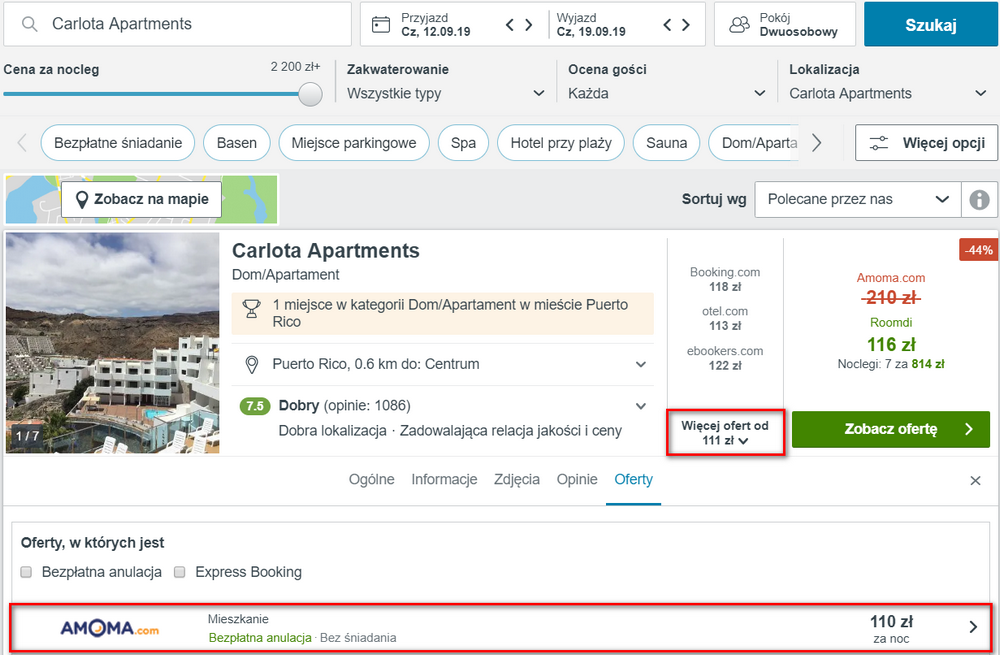Image resolution: width=1000 pixels, height=655 pixels.
Task: Switch to the Ogólne tab
Action: [372, 480]
